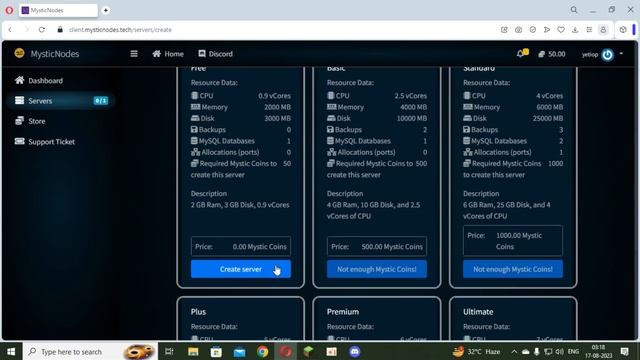The image size is (640, 360).
Task: Click the browser back arrow
Action: (x=10, y=30)
